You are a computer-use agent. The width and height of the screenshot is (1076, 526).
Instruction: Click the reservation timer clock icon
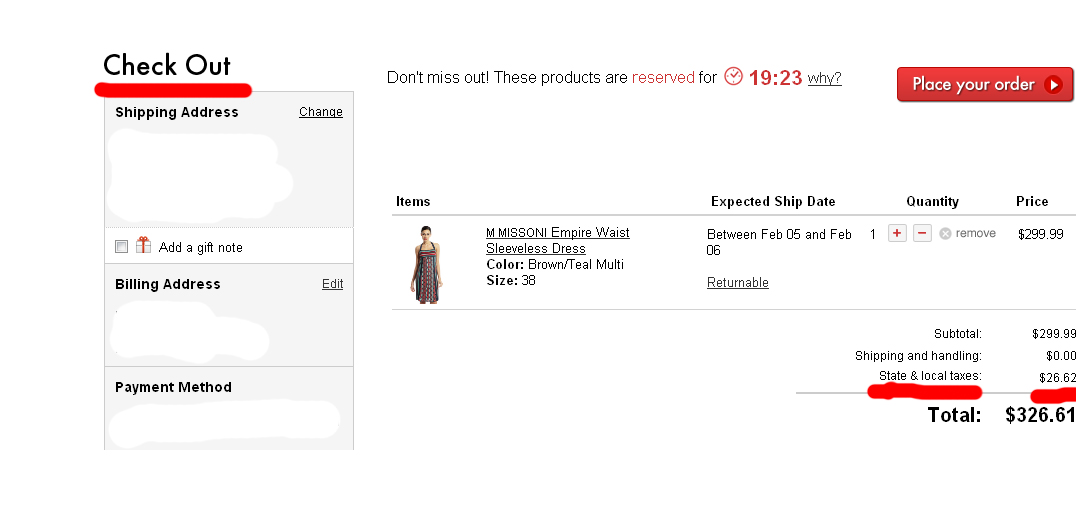tap(734, 76)
